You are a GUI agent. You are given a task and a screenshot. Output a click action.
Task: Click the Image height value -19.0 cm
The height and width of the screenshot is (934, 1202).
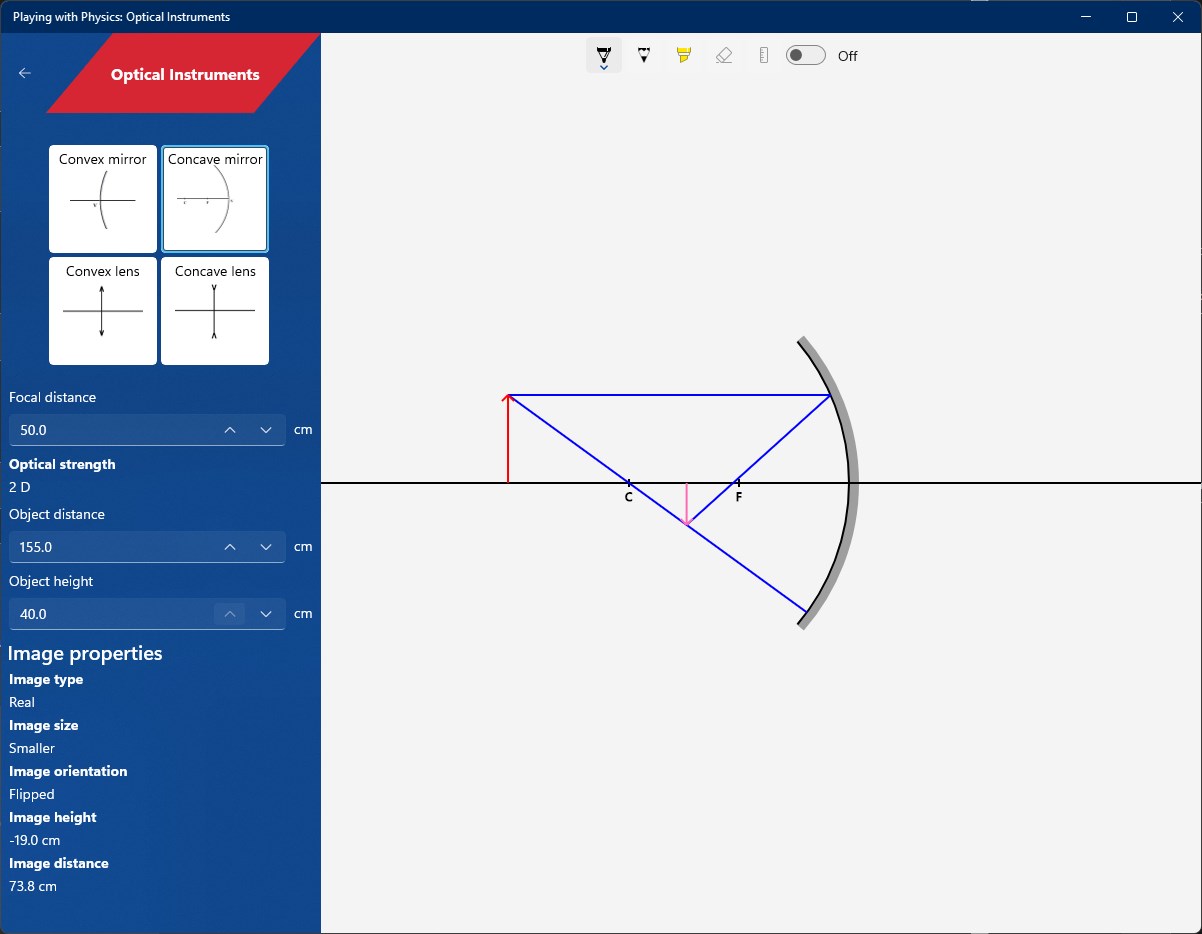pos(35,840)
